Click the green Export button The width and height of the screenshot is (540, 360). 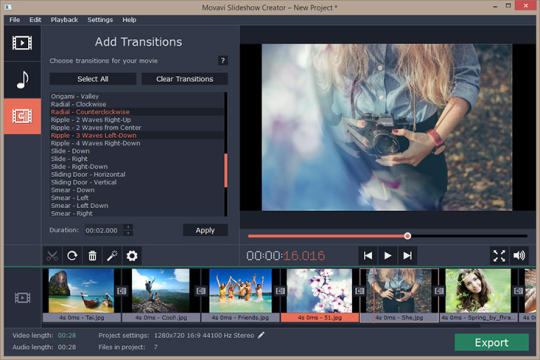491,342
